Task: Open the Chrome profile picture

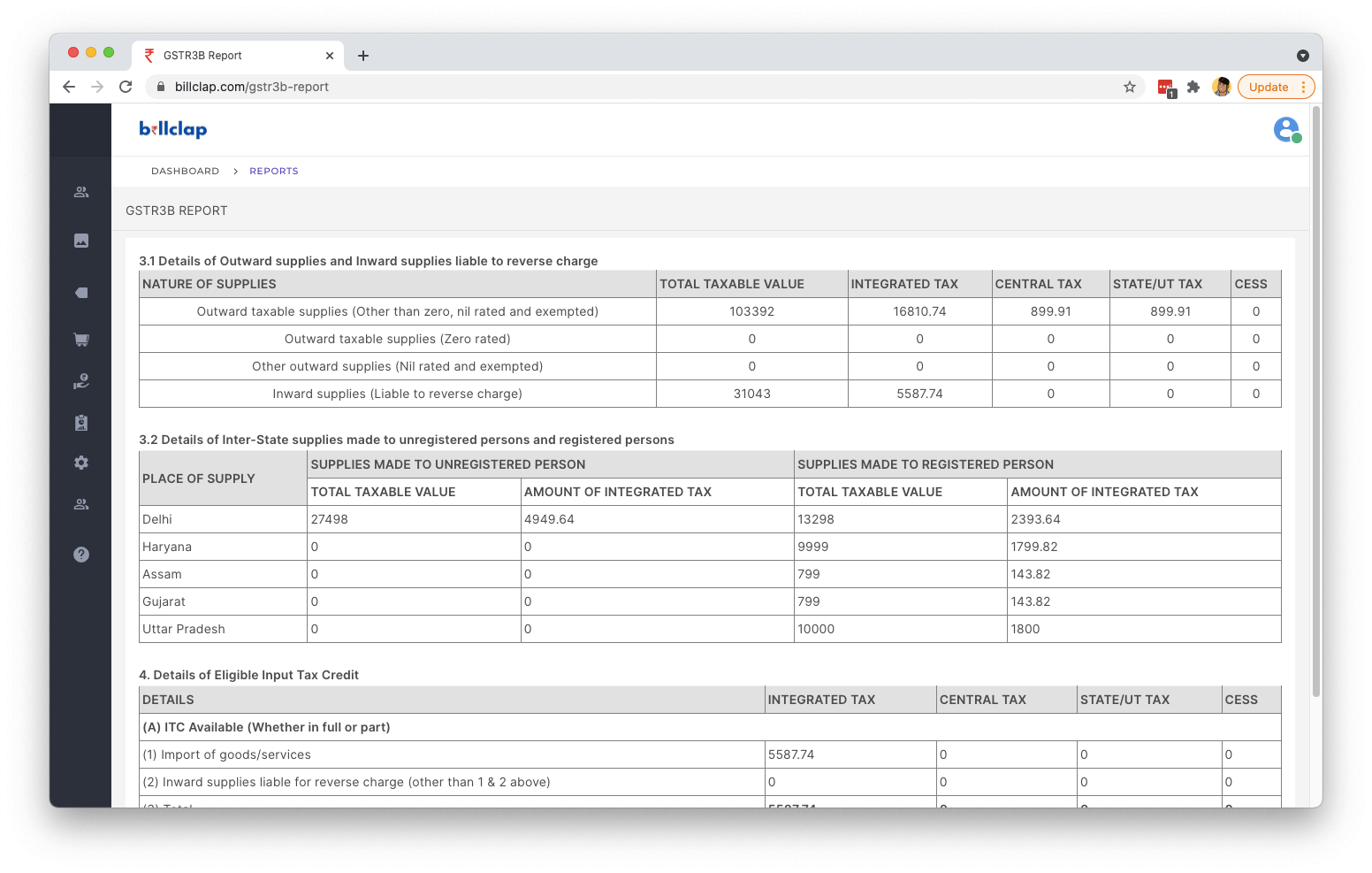Action: [1222, 87]
